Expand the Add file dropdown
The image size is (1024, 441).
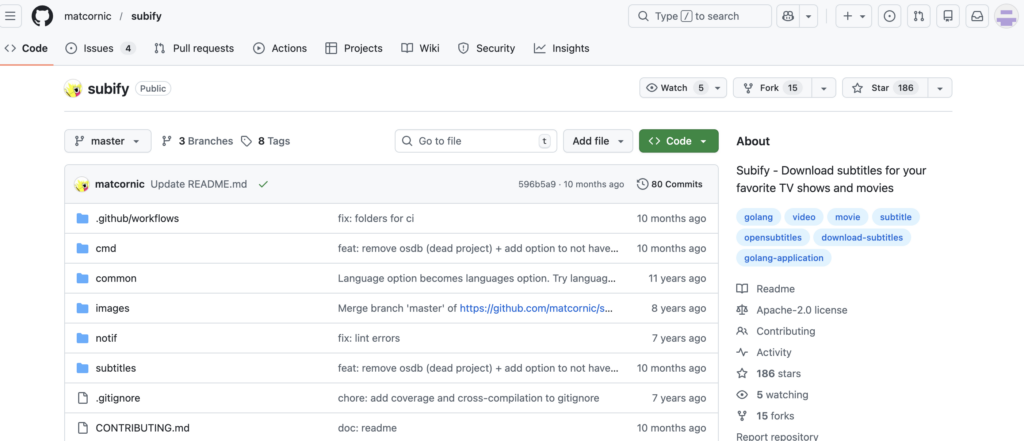(x=598, y=141)
